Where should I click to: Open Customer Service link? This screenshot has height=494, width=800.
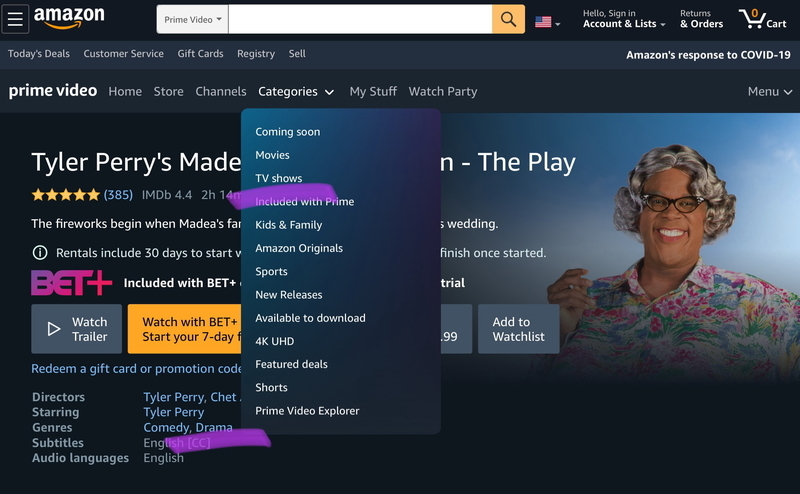click(123, 54)
